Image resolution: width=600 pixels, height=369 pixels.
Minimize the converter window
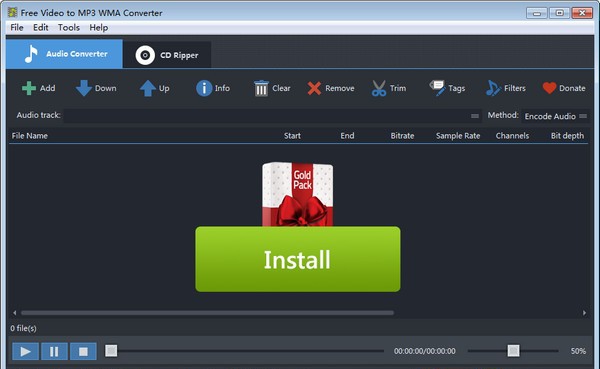[536, 13]
